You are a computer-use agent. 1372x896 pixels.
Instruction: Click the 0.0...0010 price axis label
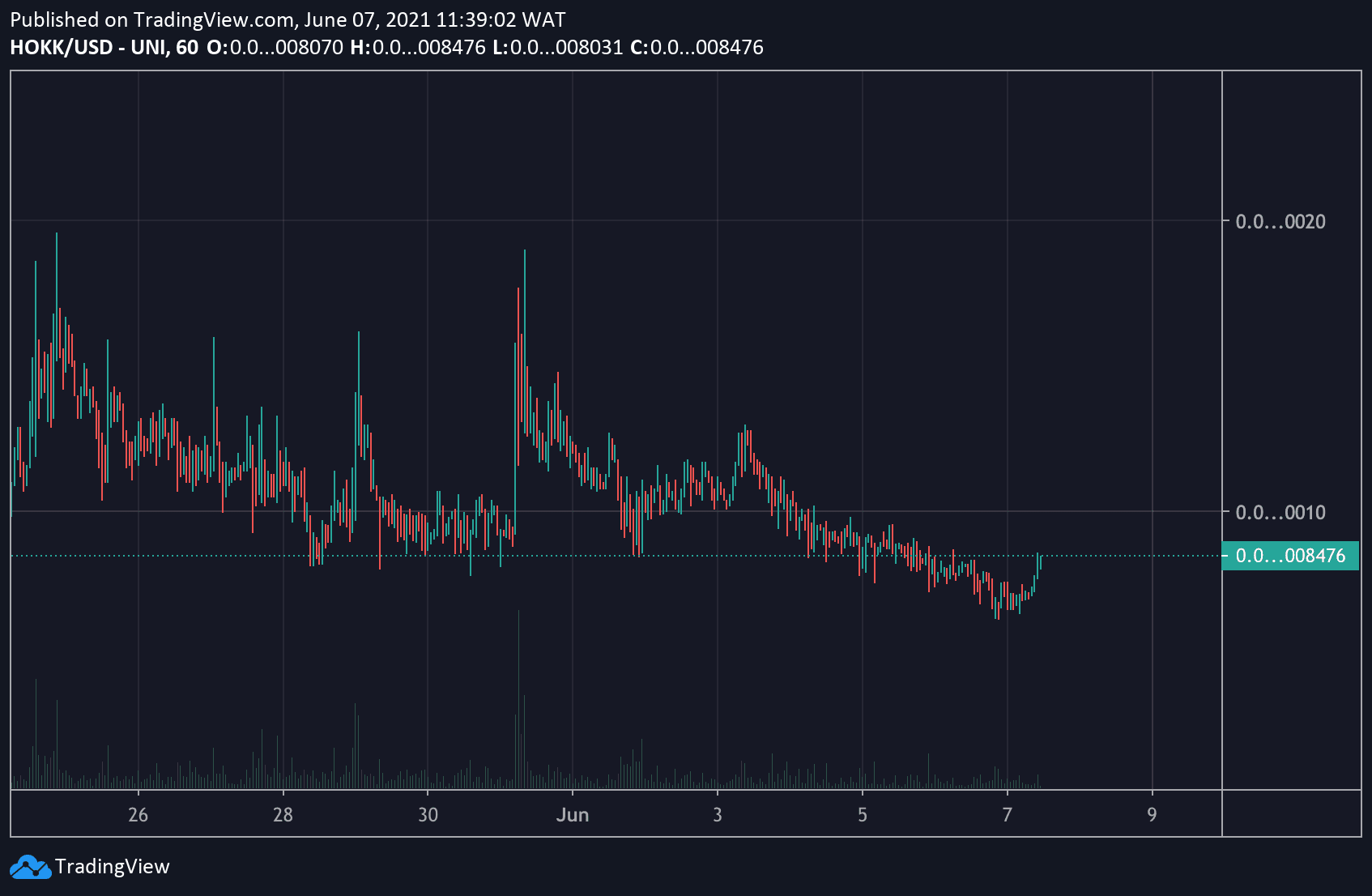pos(1280,512)
